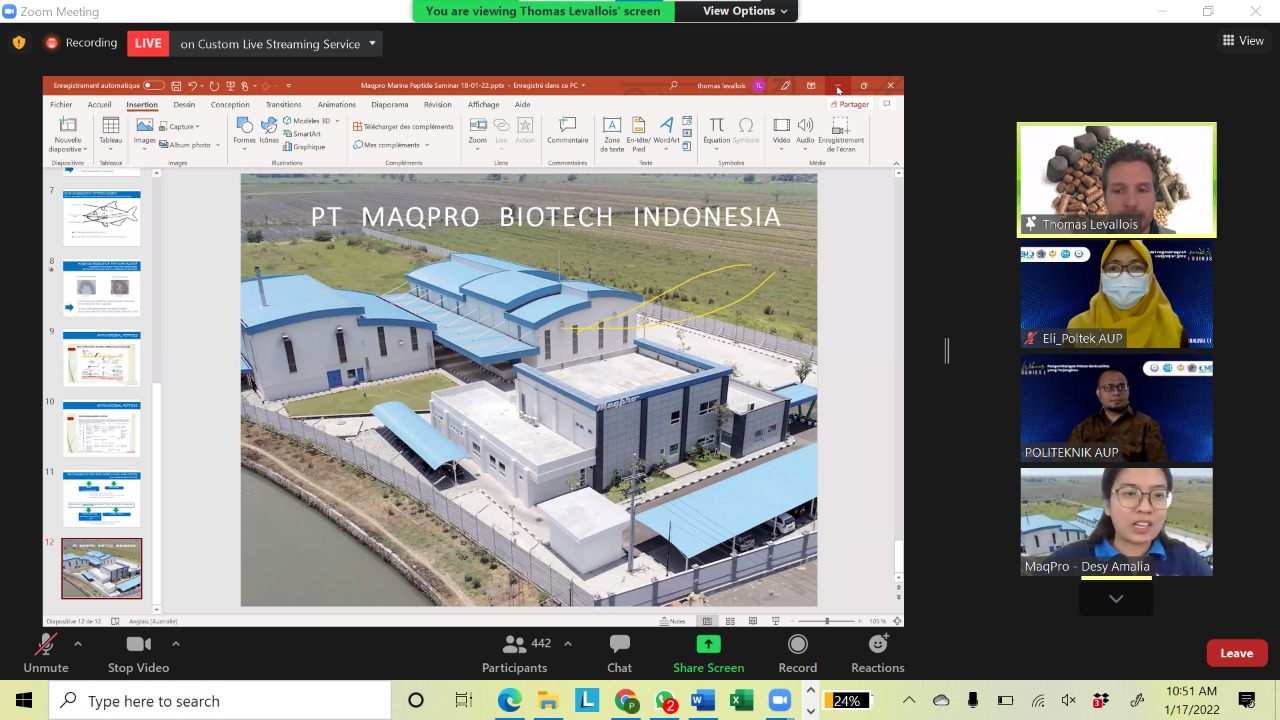The height and width of the screenshot is (720, 1280).
Task: Type in Windows search box
Action: (x=220, y=701)
